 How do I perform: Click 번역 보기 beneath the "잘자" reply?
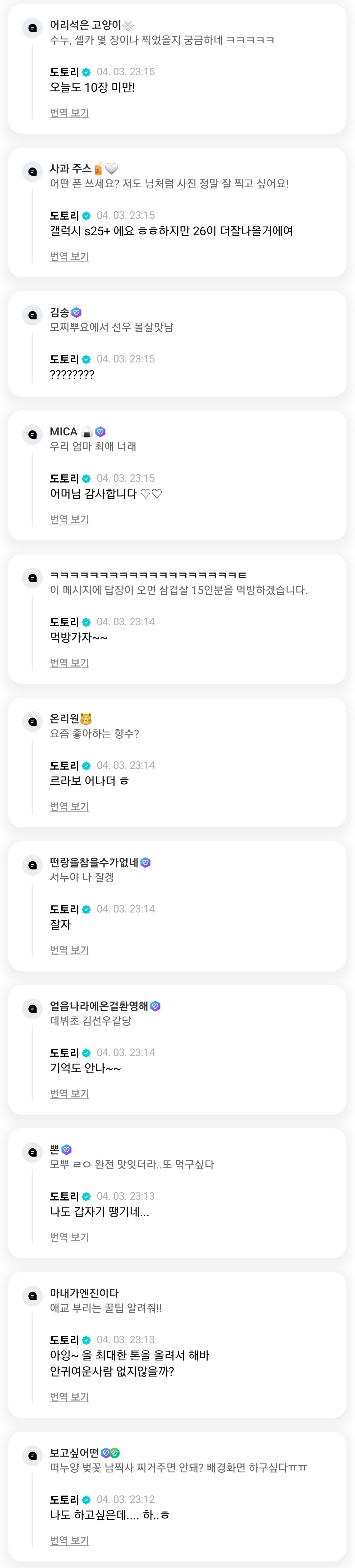[69, 950]
